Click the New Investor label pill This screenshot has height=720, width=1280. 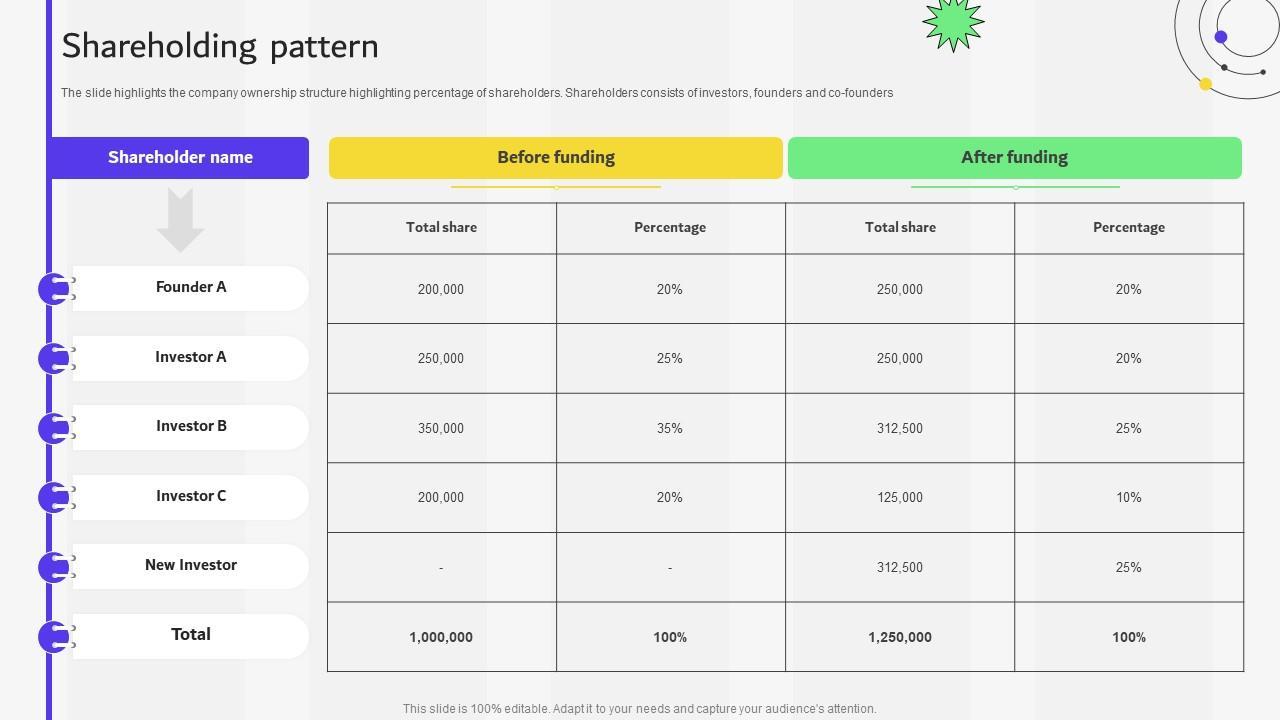pyautogui.click(x=191, y=566)
